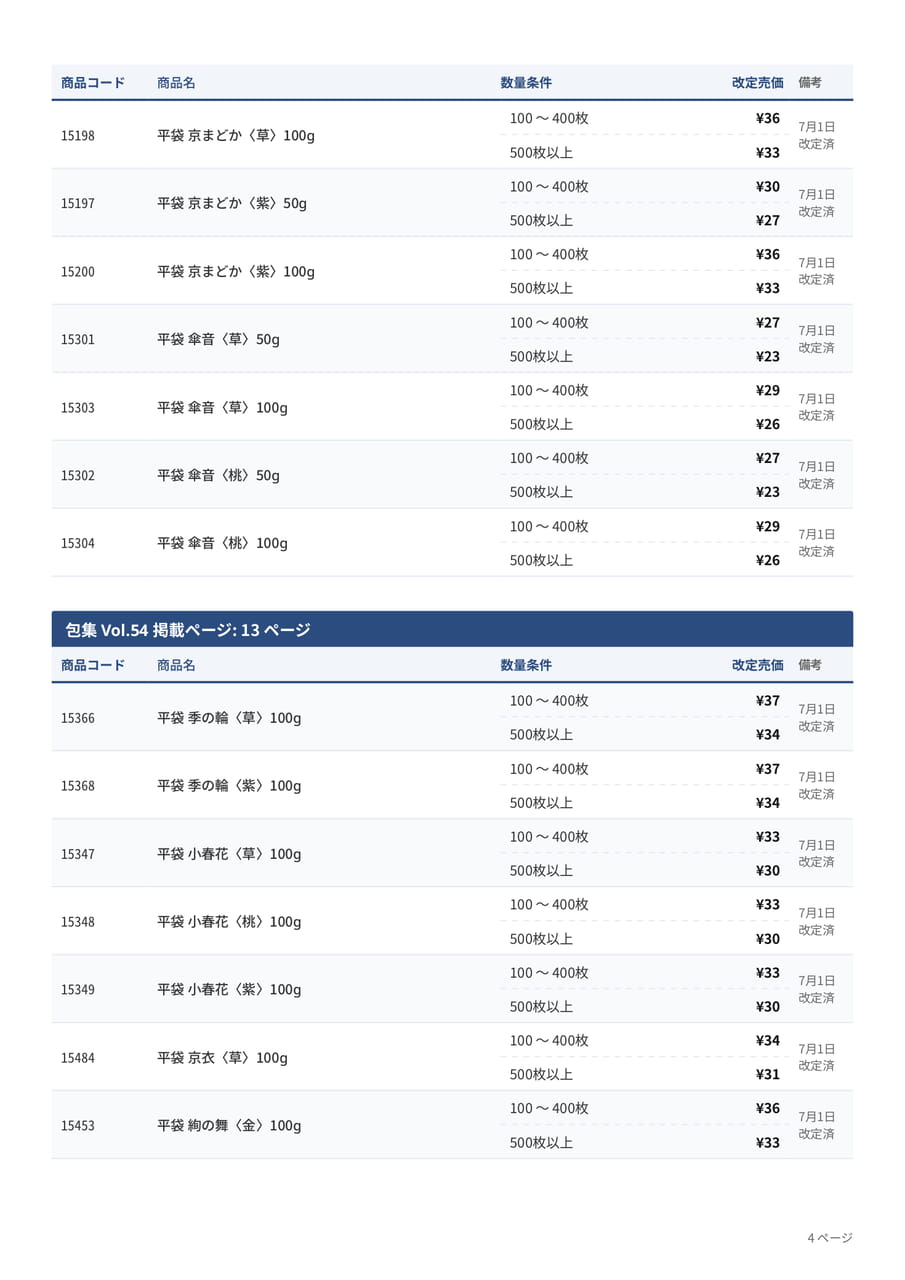Select product code 15200
905x1280 pixels.
(78, 271)
